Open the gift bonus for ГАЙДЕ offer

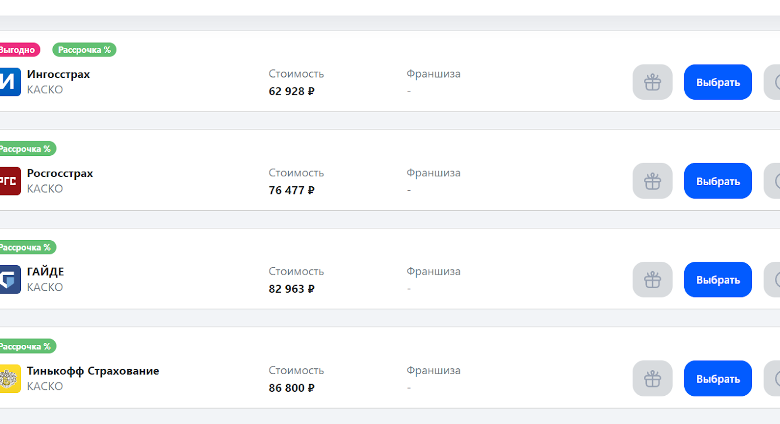[x=652, y=279]
